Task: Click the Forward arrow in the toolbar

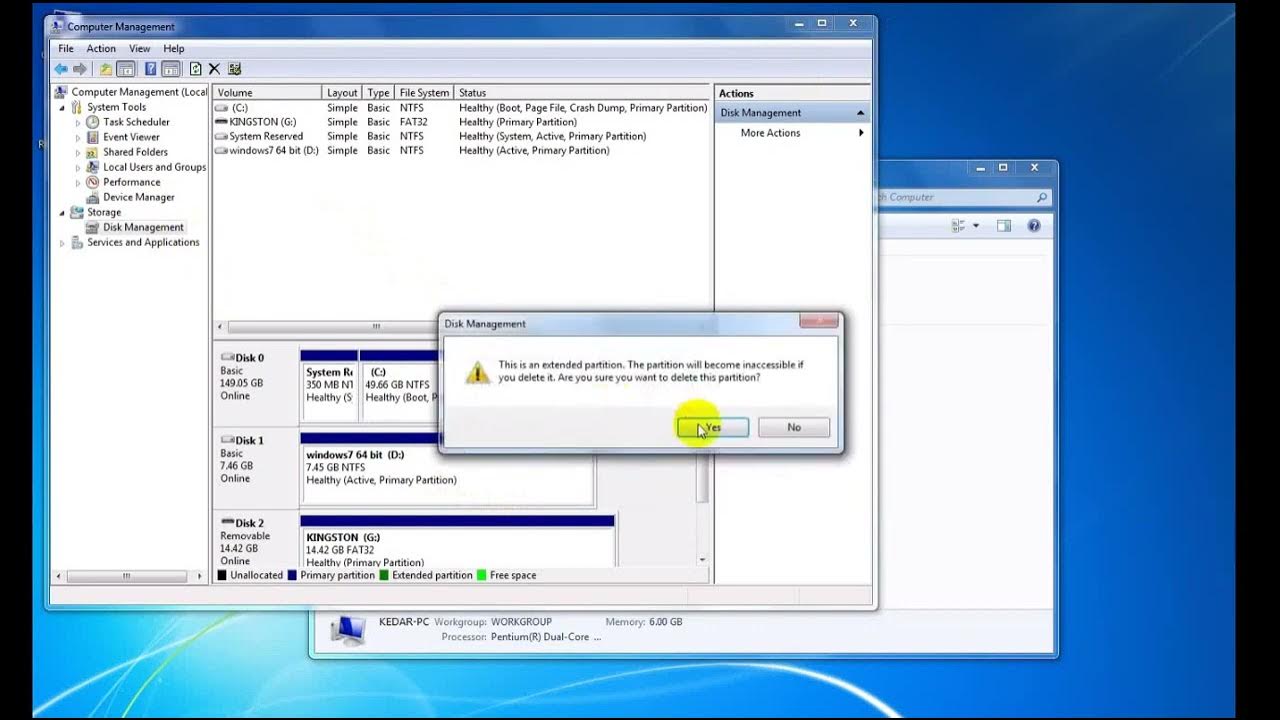Action: click(81, 69)
